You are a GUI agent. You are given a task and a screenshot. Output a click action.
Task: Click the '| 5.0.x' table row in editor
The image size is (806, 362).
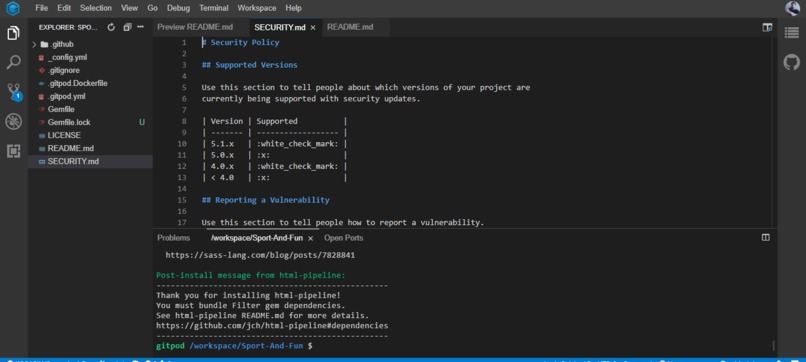click(274, 155)
